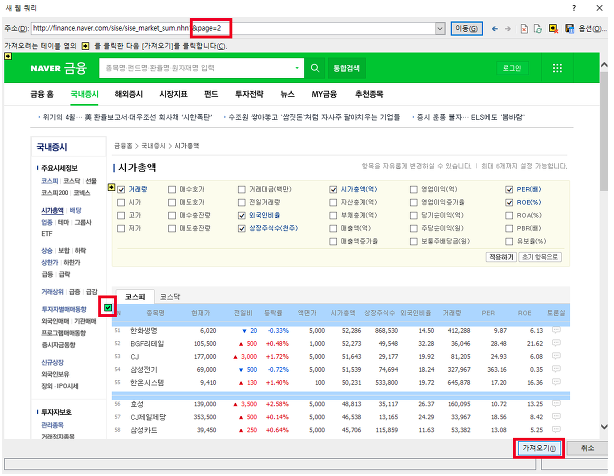The height and width of the screenshot is (476, 614).
Task: Open the 투자자별매매동향 sidebar link
Action: (64, 309)
